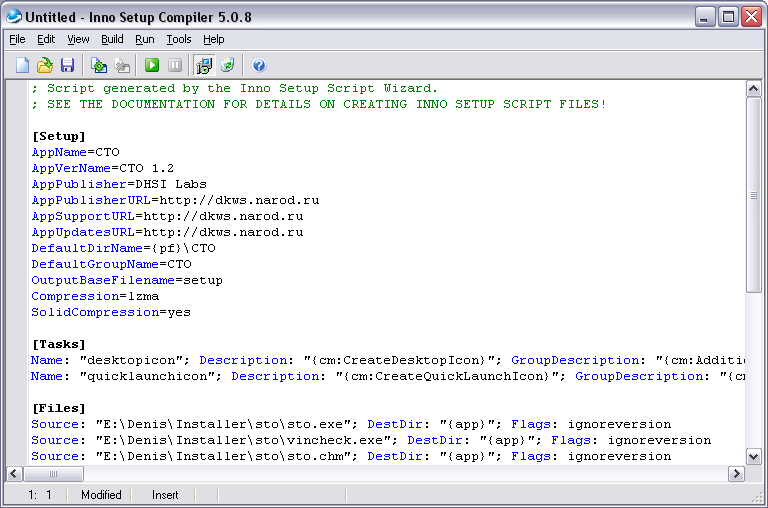
Task: Click the horizontal scrollbar left arrow
Action: (14, 474)
